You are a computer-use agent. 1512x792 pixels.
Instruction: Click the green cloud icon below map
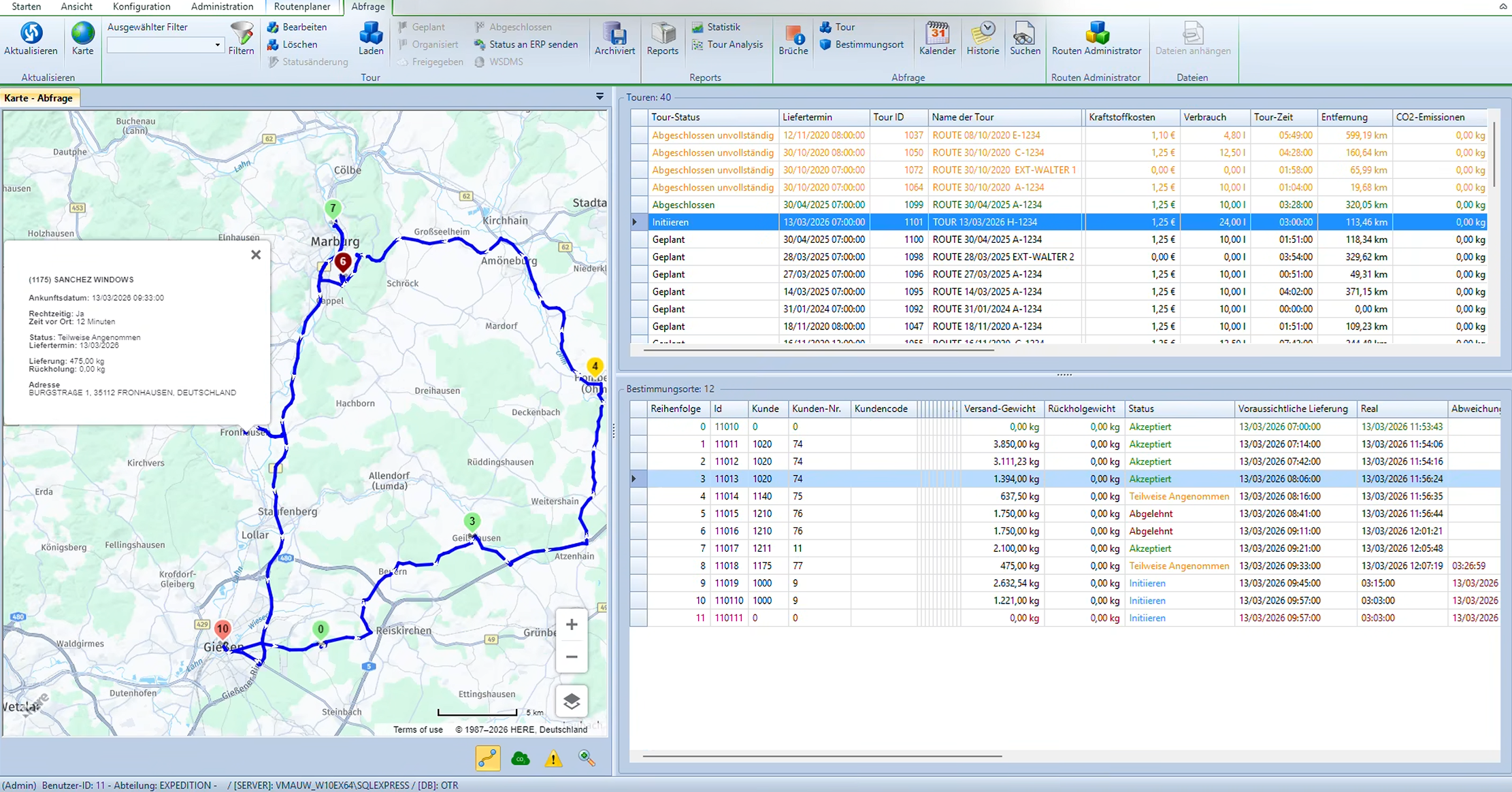(521, 758)
